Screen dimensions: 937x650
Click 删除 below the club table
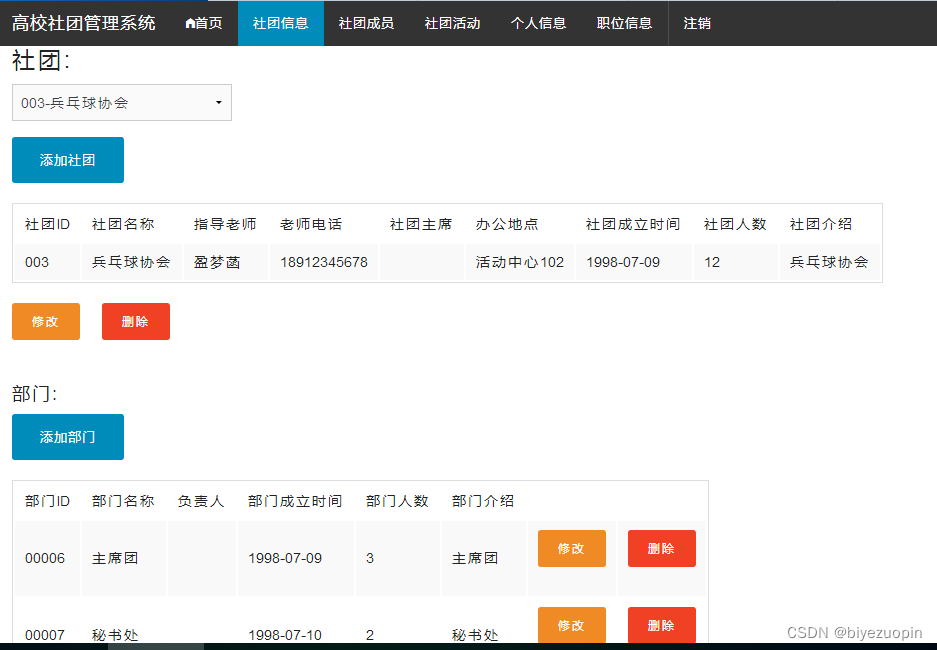click(136, 321)
